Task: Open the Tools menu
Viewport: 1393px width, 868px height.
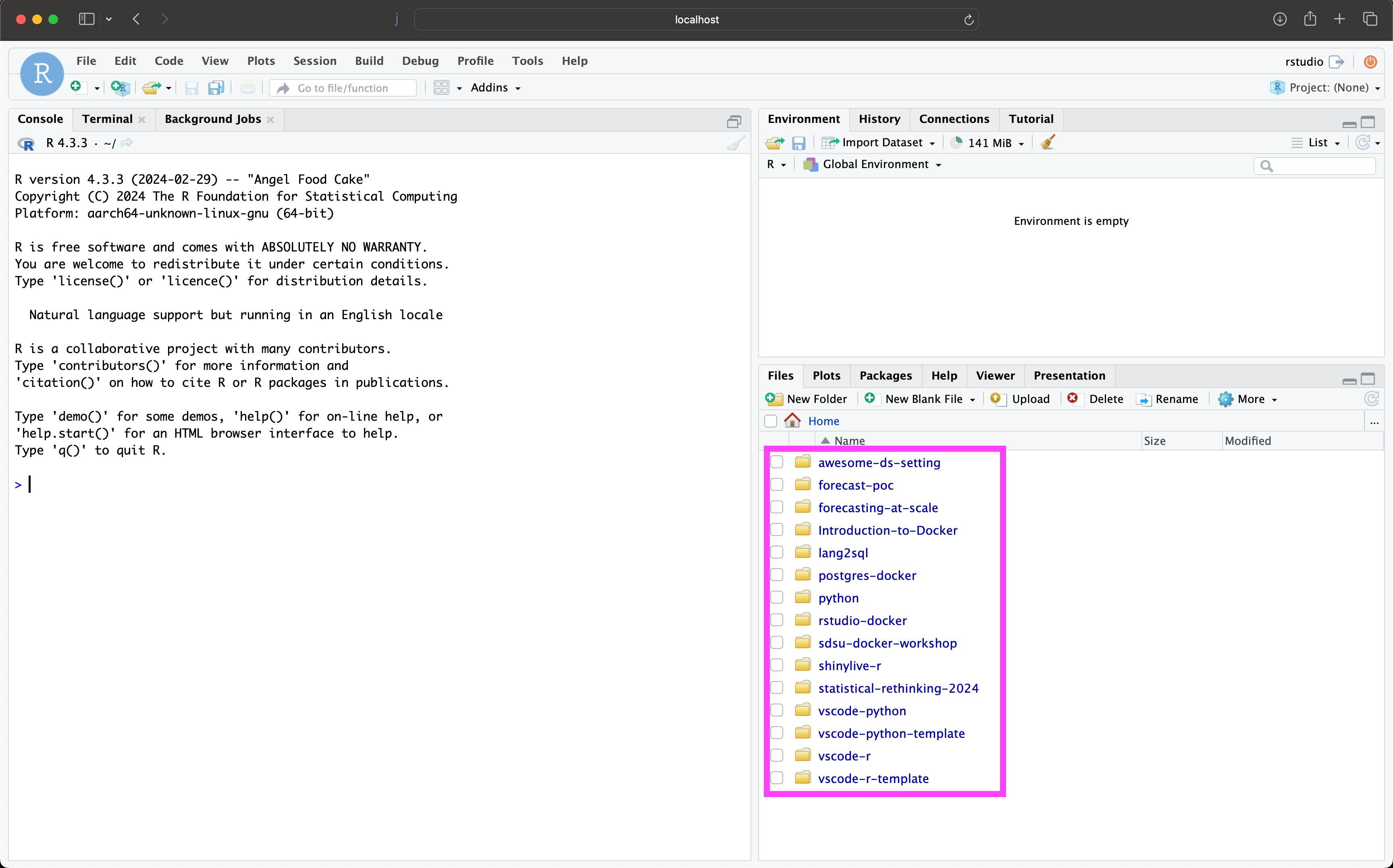Action: [x=527, y=61]
